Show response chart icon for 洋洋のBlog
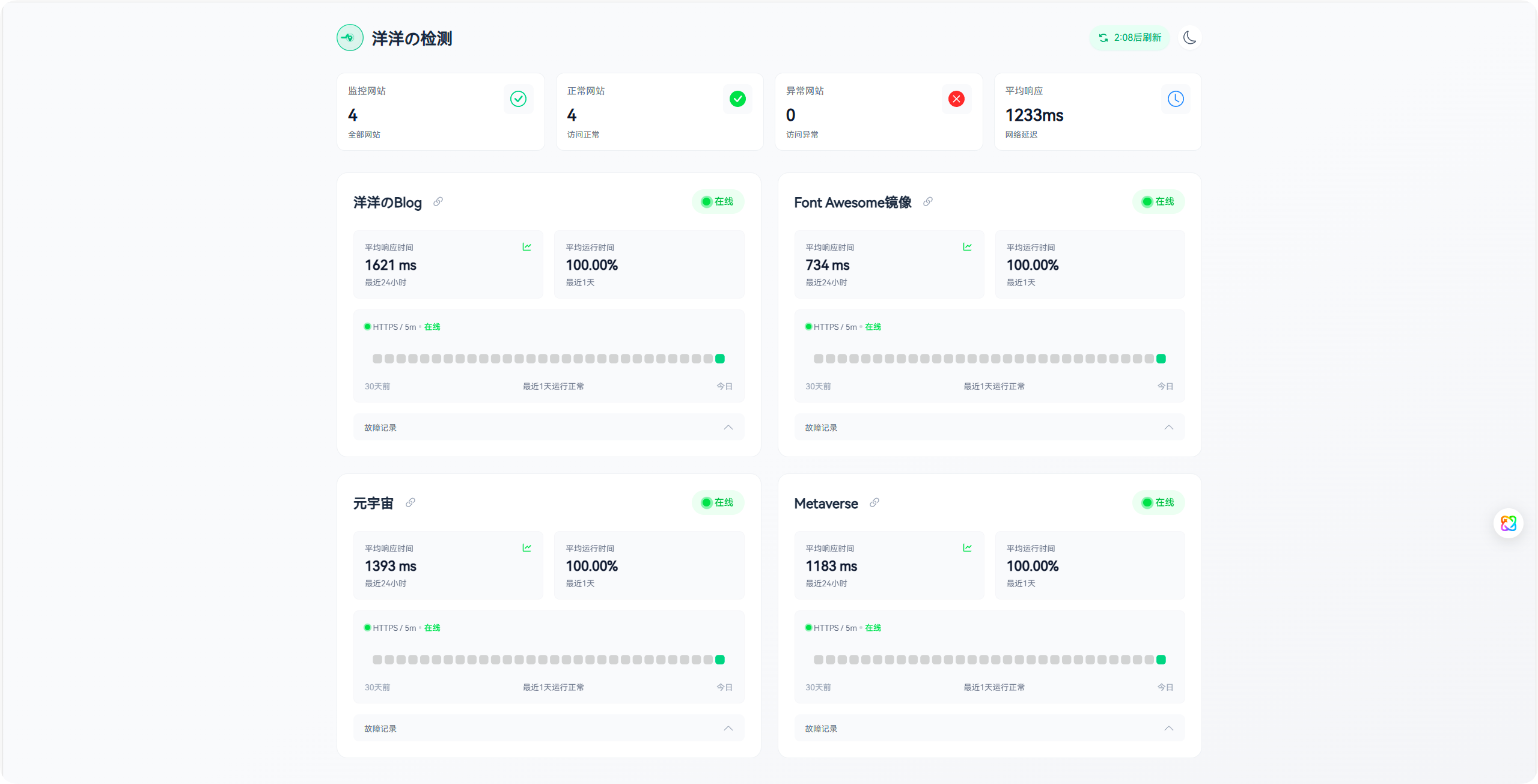 (526, 247)
